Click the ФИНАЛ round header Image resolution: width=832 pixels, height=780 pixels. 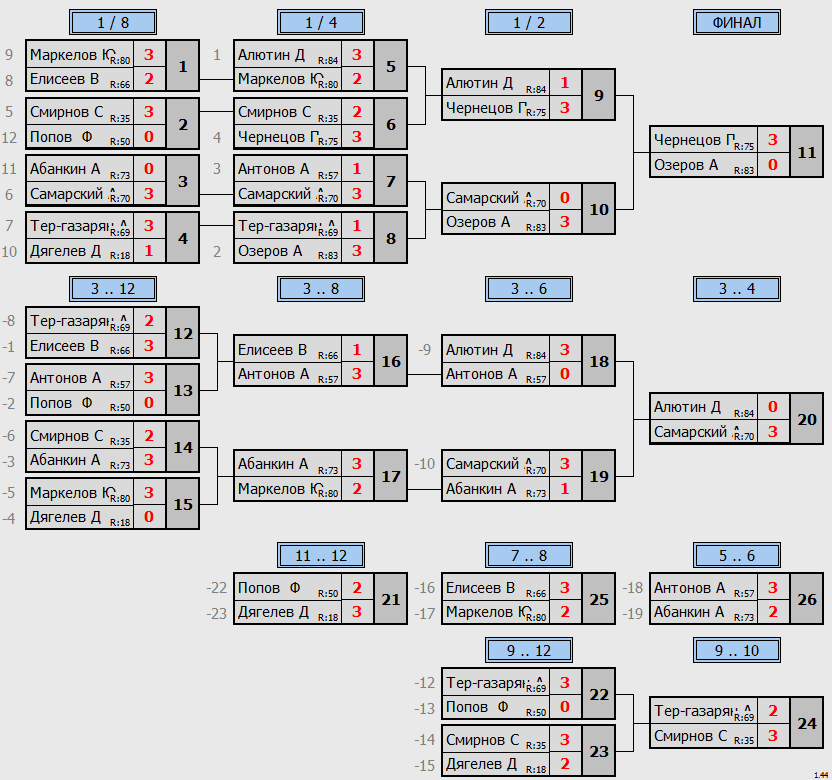click(x=736, y=22)
